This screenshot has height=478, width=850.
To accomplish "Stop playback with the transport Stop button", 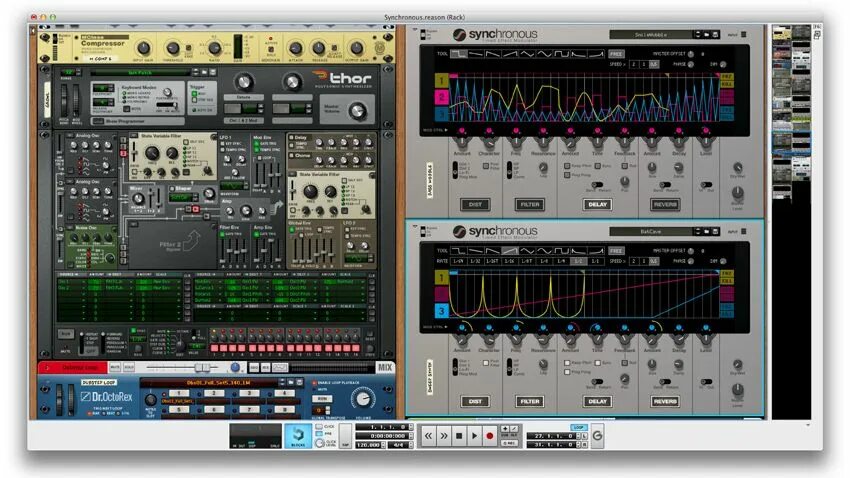I will [x=459, y=436].
